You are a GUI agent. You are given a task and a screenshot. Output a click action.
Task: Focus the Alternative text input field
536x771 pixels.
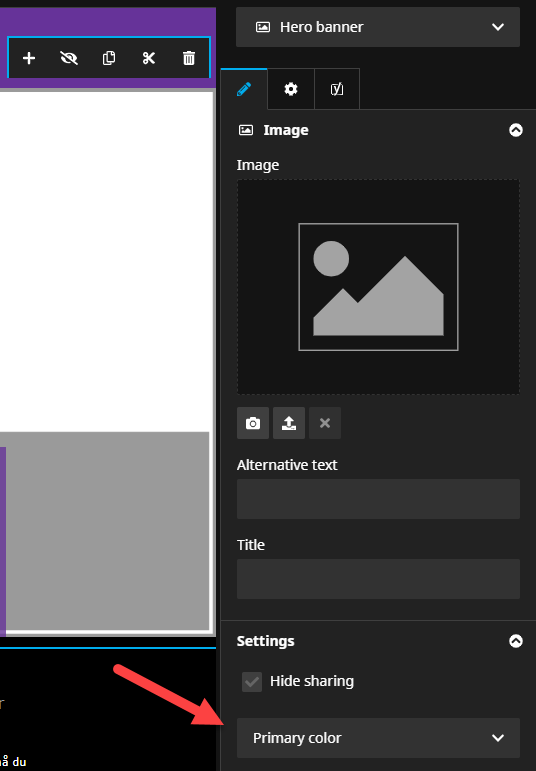pos(378,499)
